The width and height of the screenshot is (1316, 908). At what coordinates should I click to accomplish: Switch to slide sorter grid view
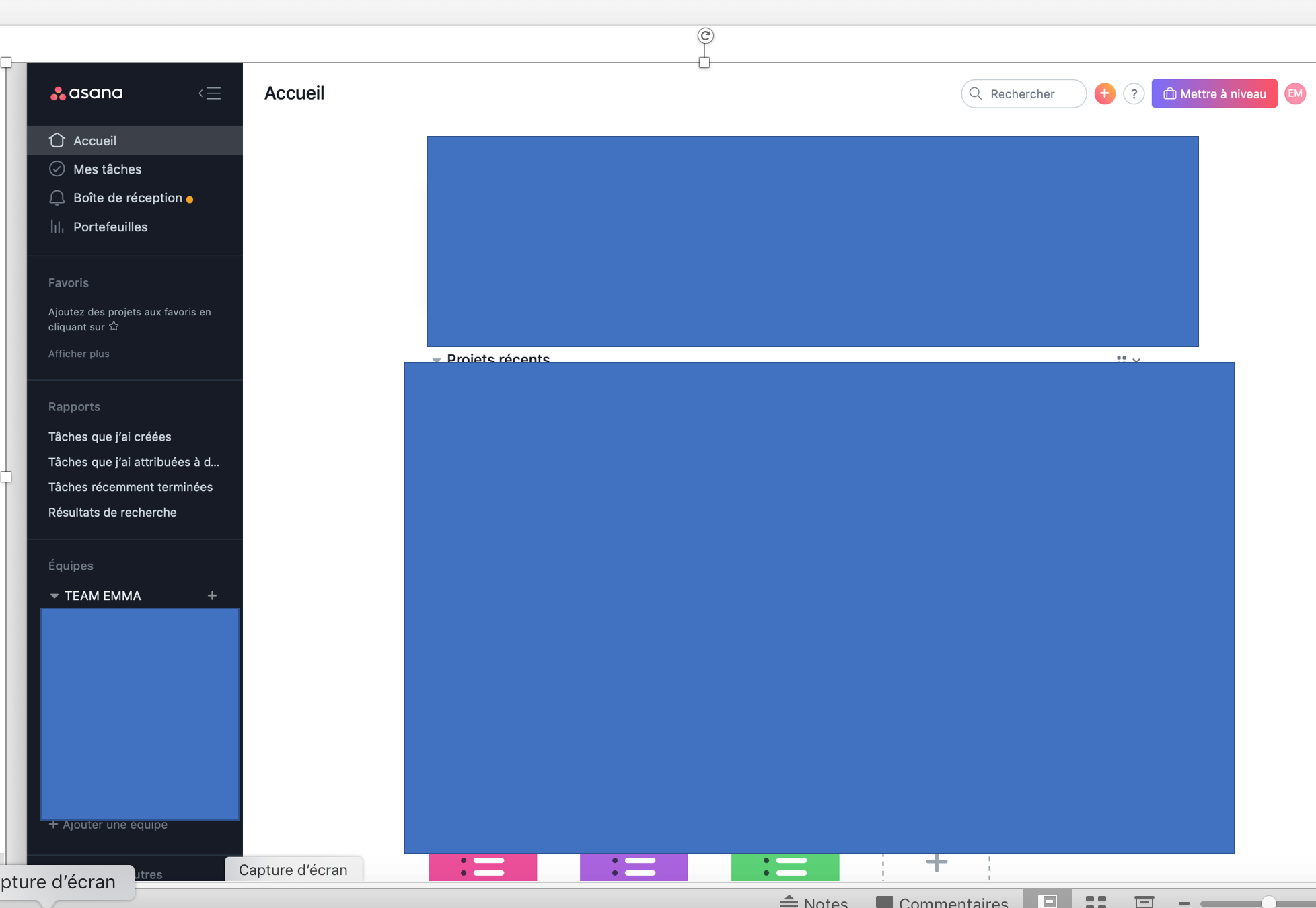click(1095, 901)
